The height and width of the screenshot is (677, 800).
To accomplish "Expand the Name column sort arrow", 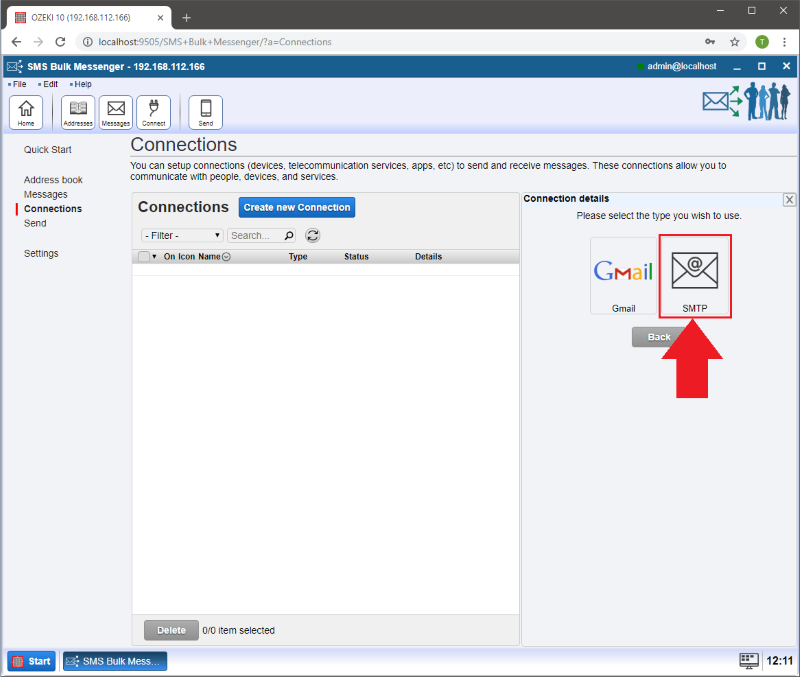I will tap(226, 257).
